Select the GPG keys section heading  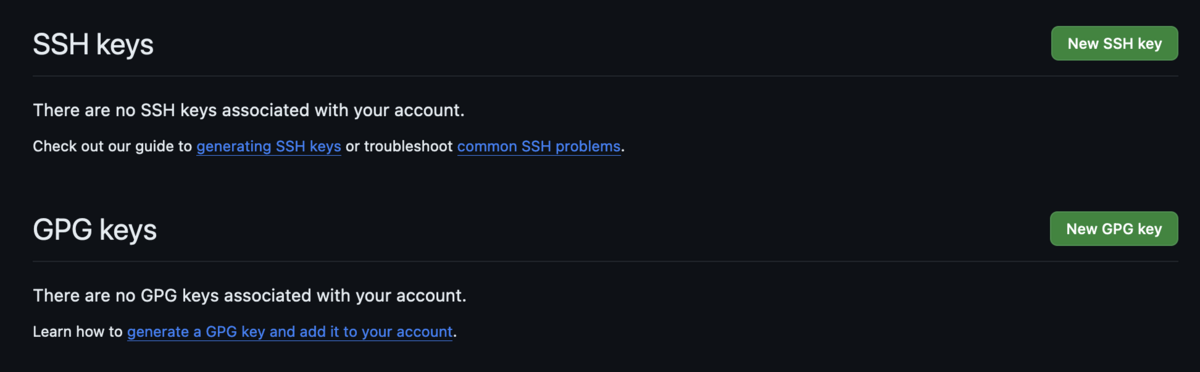coord(95,230)
